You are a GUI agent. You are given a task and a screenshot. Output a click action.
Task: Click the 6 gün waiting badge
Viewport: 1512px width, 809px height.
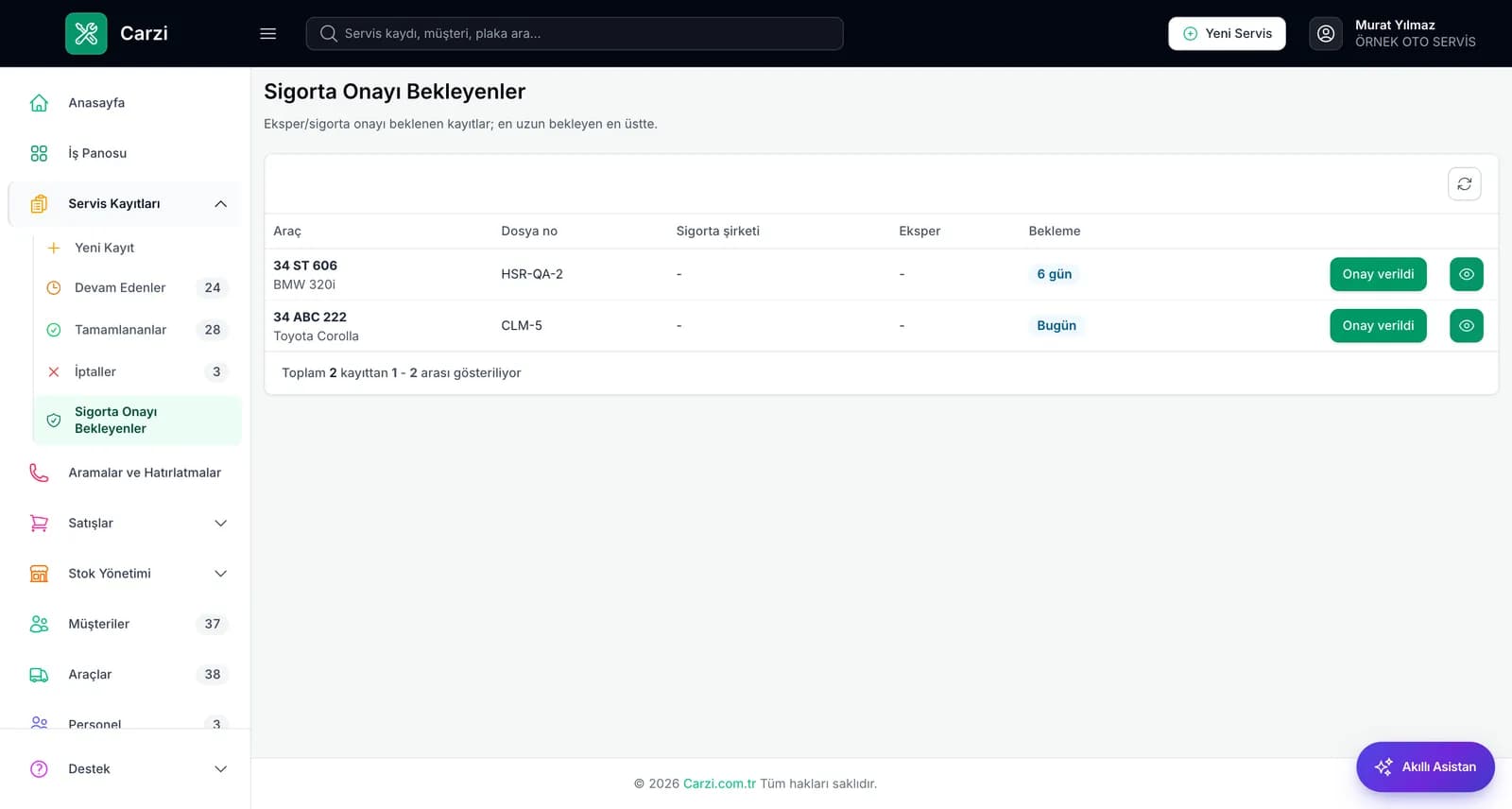(x=1054, y=274)
